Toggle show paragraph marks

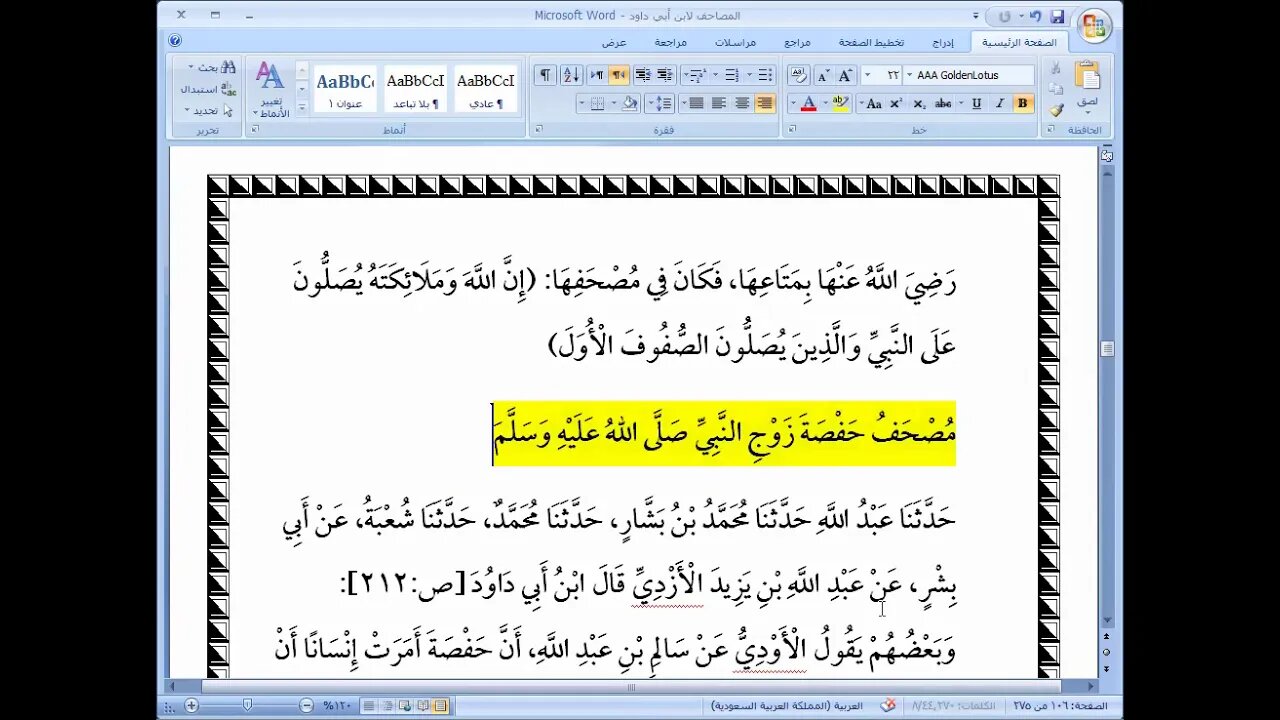(x=546, y=75)
